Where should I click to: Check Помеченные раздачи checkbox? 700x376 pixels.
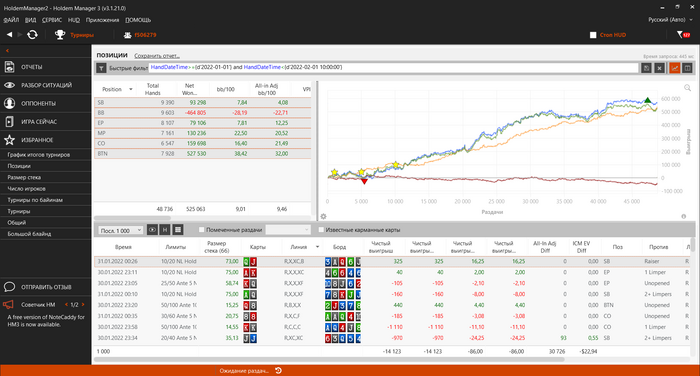201,230
